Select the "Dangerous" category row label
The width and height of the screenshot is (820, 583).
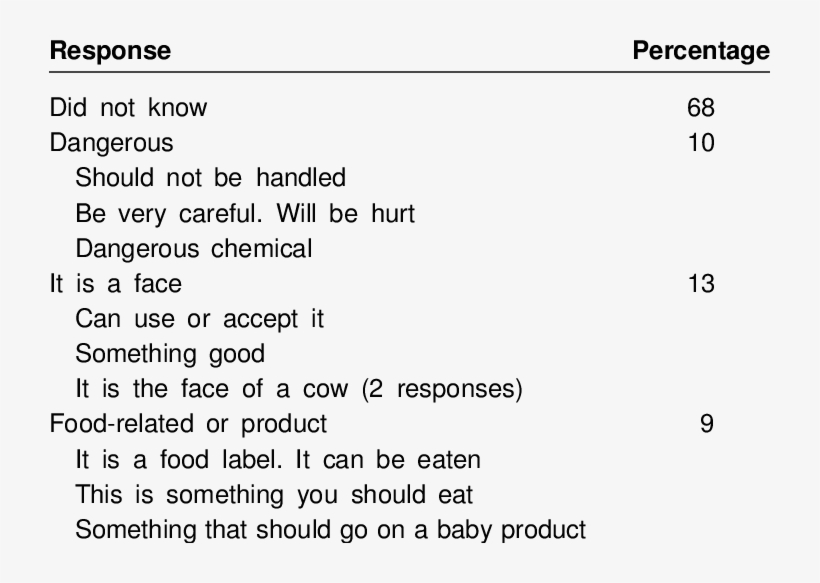(x=111, y=143)
